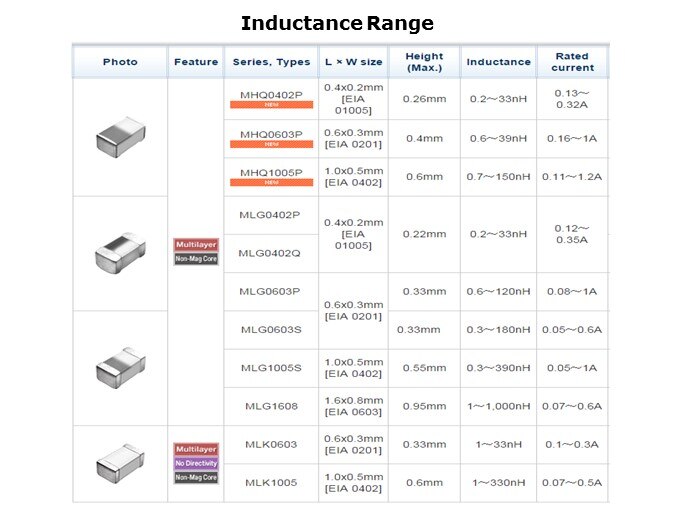
Task: Click the orange NEW badge under MHQ0402P
Action: point(270,104)
